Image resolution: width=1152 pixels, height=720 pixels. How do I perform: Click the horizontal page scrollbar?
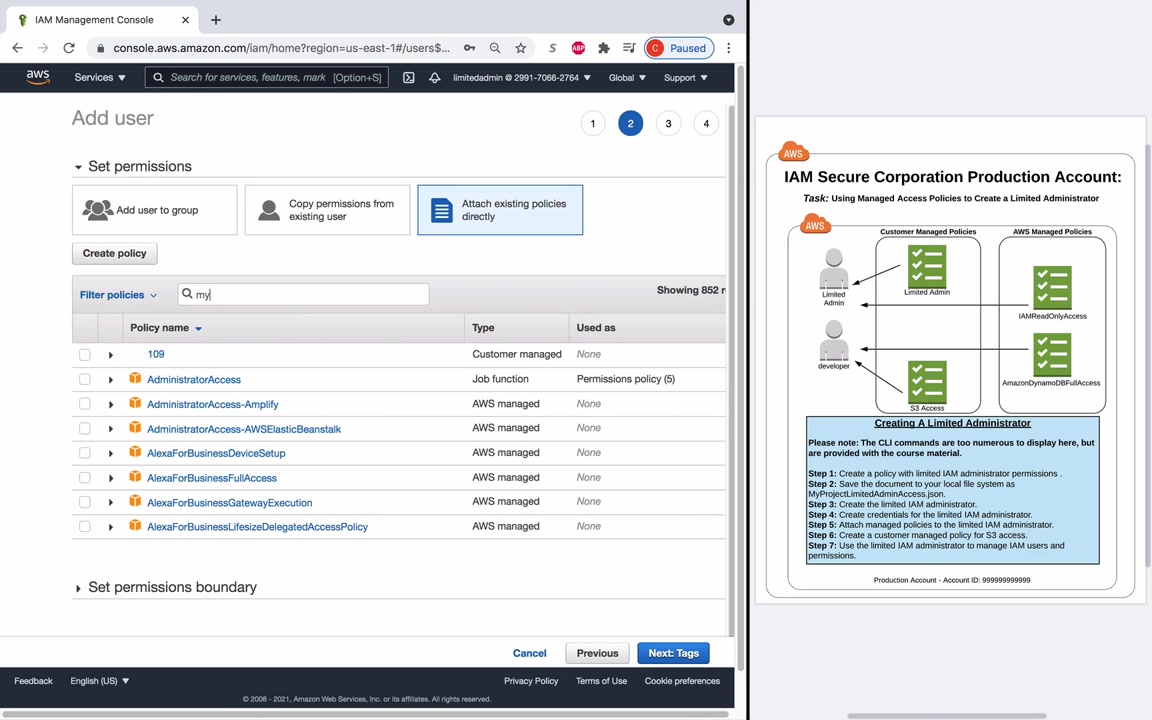click(x=365, y=714)
